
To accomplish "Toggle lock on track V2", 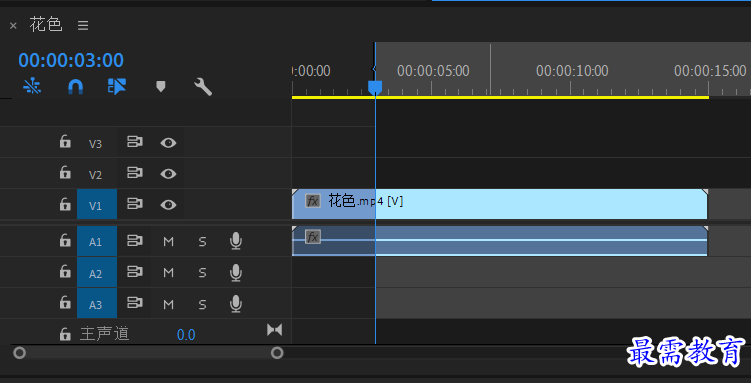I will coord(65,172).
